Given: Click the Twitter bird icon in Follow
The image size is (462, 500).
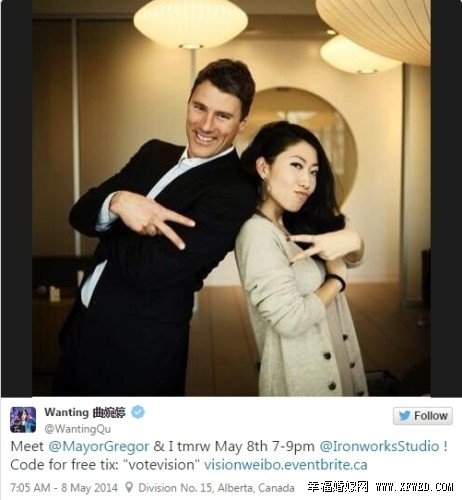Looking at the screenshot, I should tap(404, 416).
